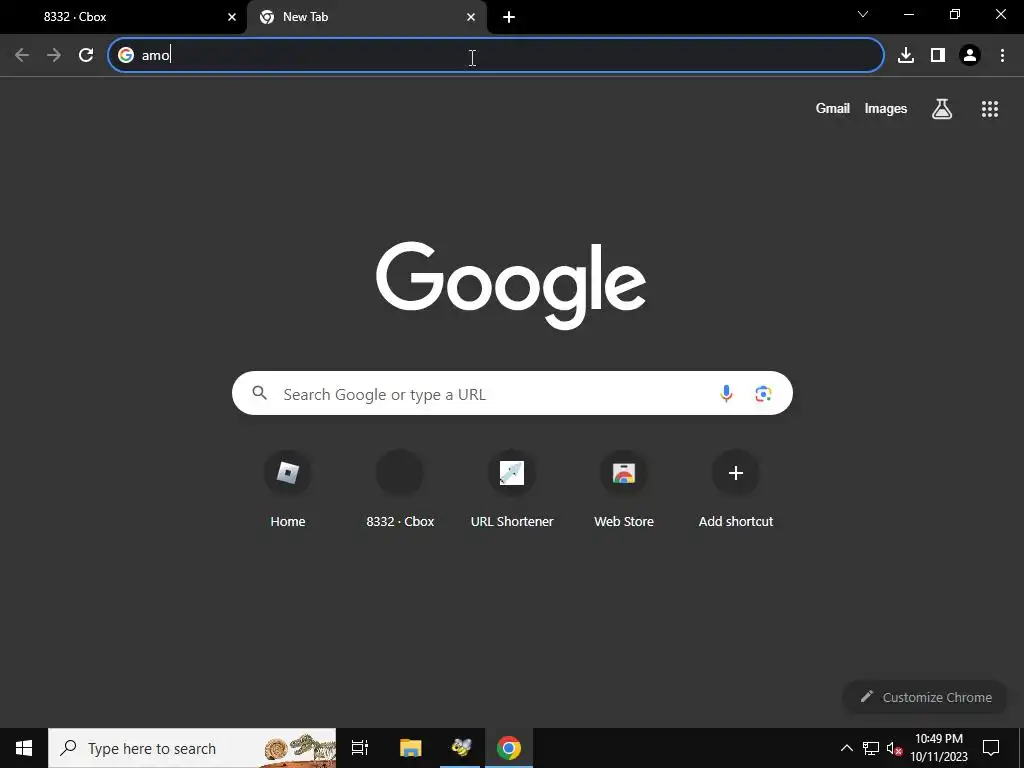The width and height of the screenshot is (1024, 768).
Task: Click the browser forward arrow
Action: point(54,55)
